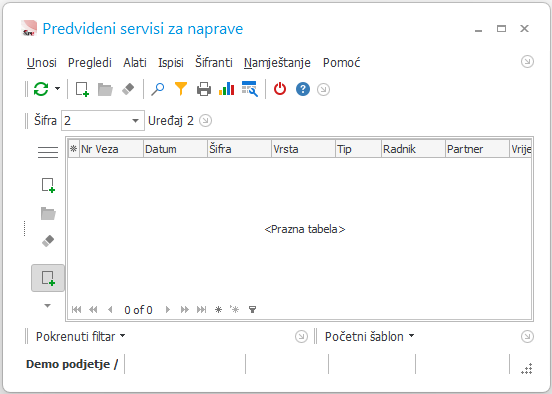Click the 0 of 0 record counter
The image size is (552, 394).
(138, 310)
